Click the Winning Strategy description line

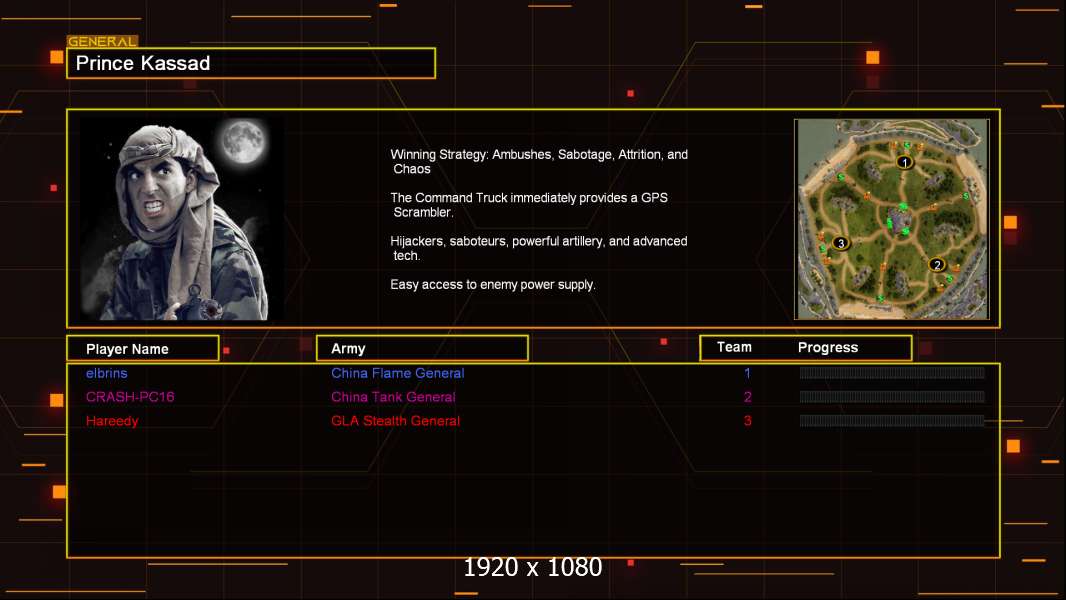coord(539,162)
